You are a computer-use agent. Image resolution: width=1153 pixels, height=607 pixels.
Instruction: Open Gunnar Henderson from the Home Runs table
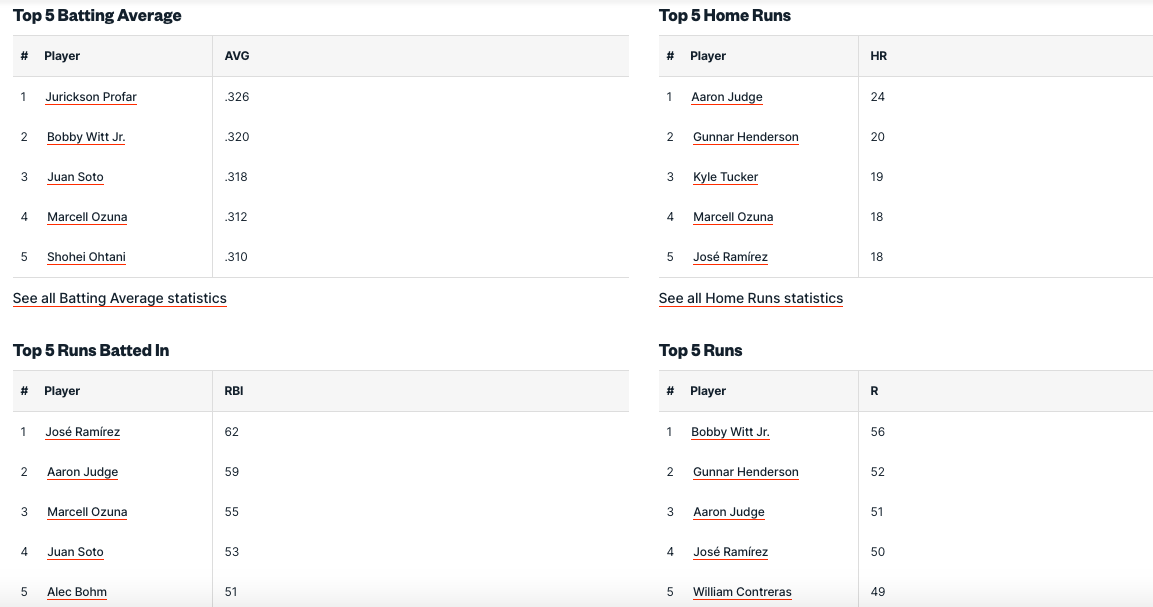click(x=745, y=137)
